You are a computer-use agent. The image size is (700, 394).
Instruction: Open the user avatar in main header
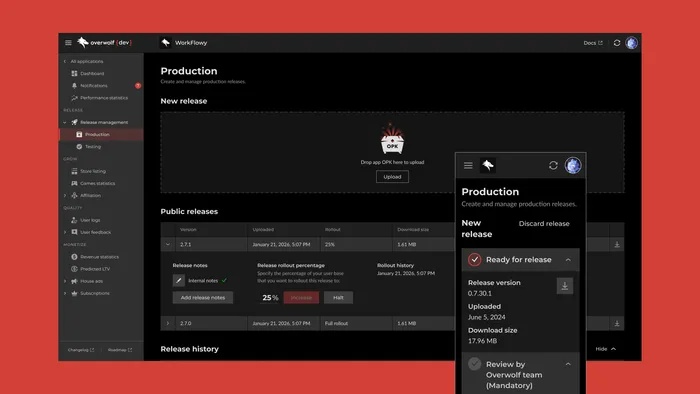click(x=631, y=43)
